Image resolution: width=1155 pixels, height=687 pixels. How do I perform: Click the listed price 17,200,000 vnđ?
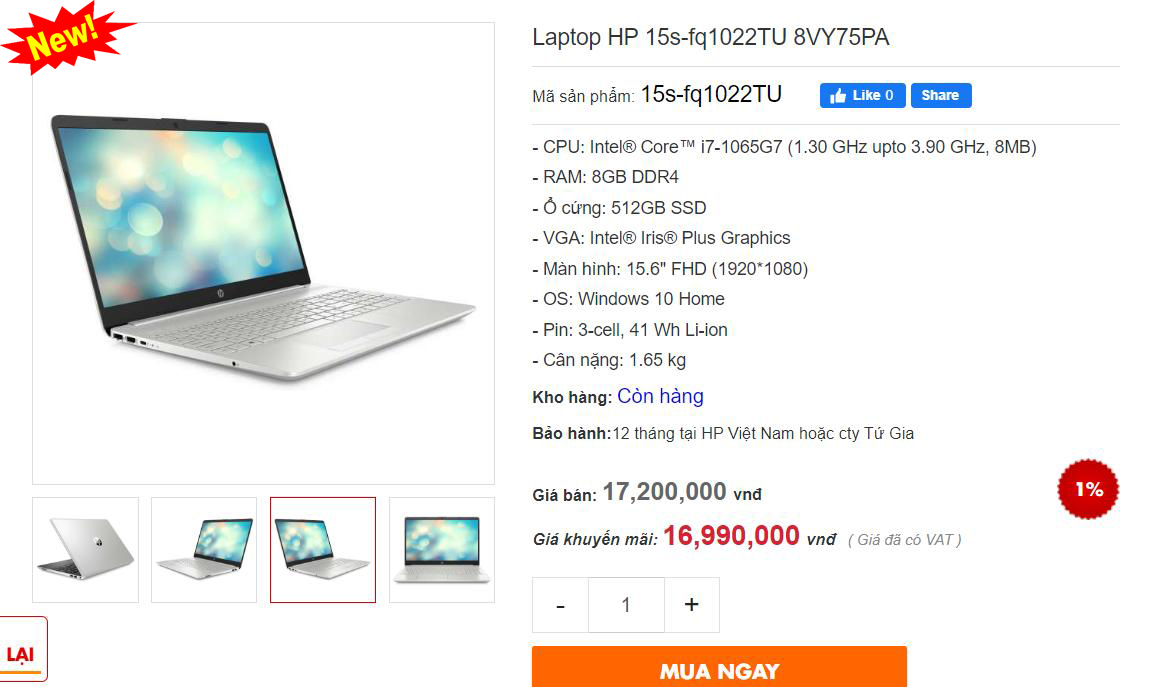pos(682,492)
